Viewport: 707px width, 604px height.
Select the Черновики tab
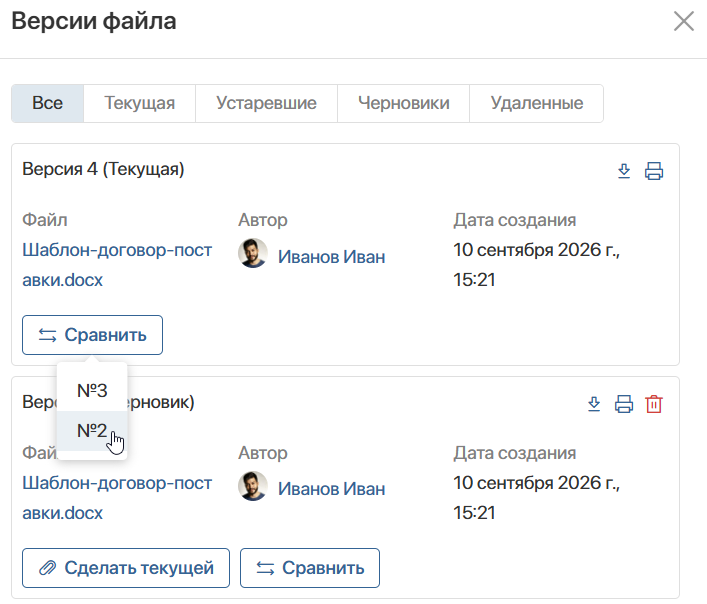404,103
